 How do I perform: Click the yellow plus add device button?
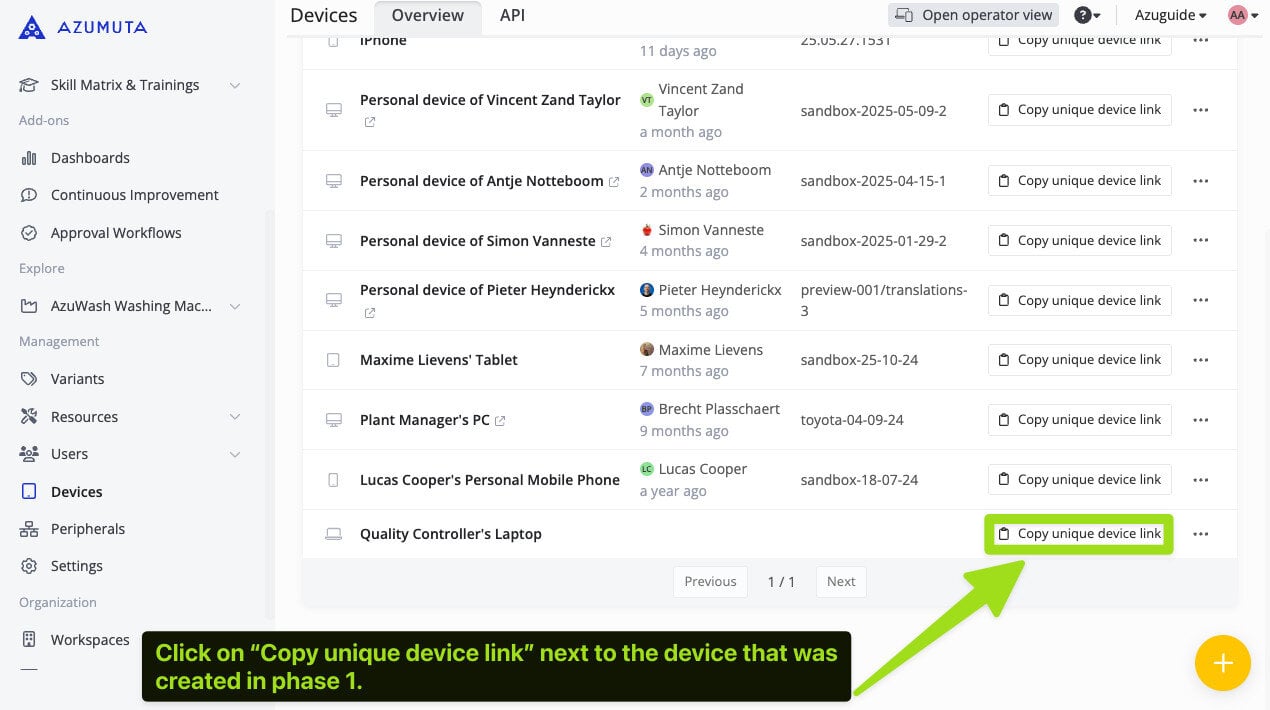tap(1222, 663)
